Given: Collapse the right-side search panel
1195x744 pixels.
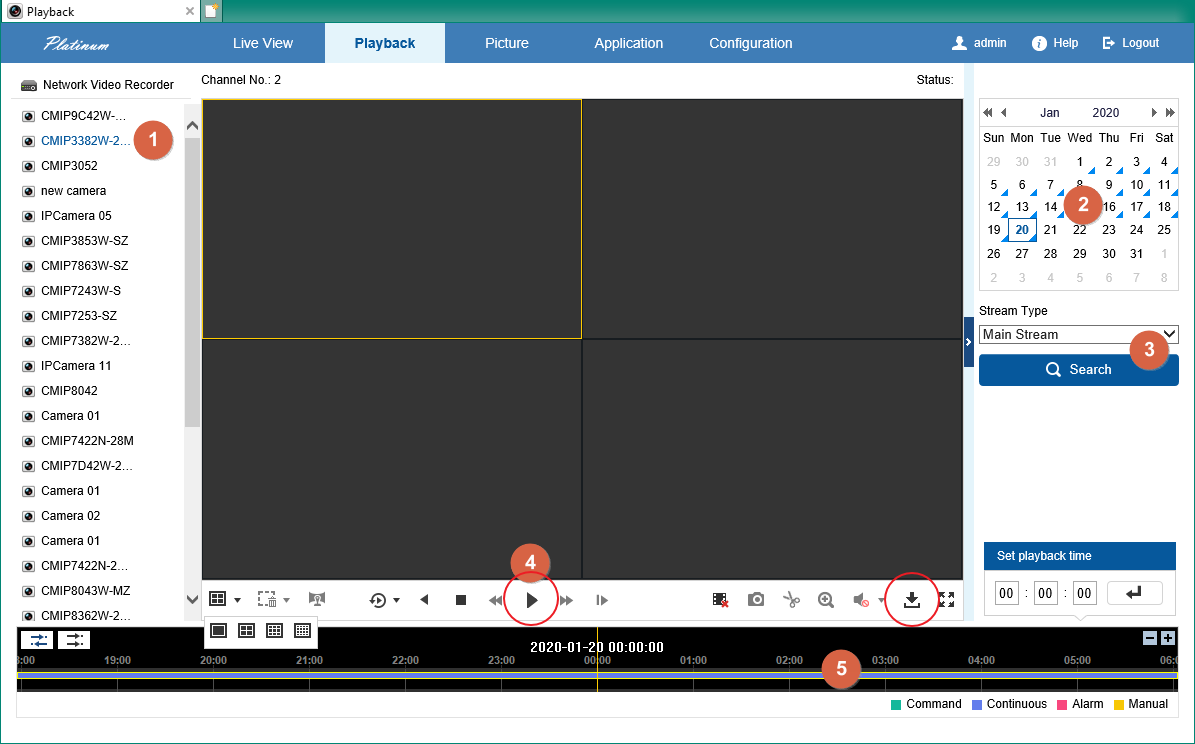Looking at the screenshot, I should point(968,342).
